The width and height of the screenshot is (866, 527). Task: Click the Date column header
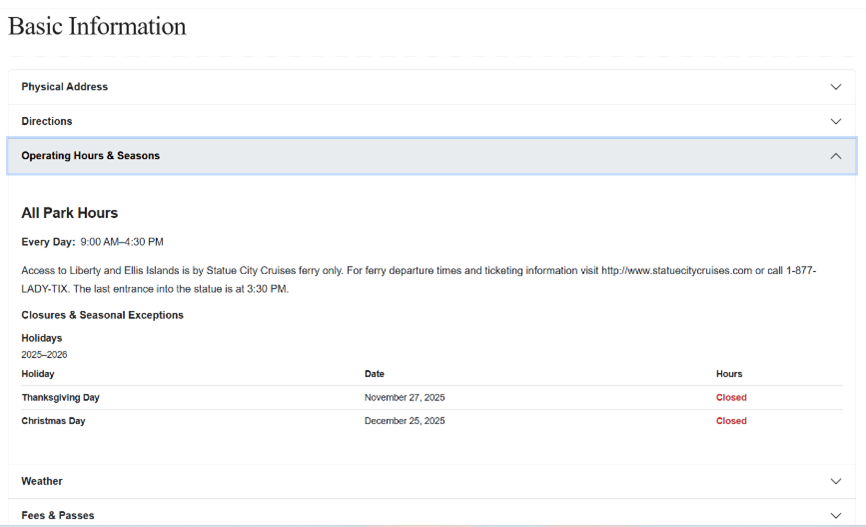[374, 374]
